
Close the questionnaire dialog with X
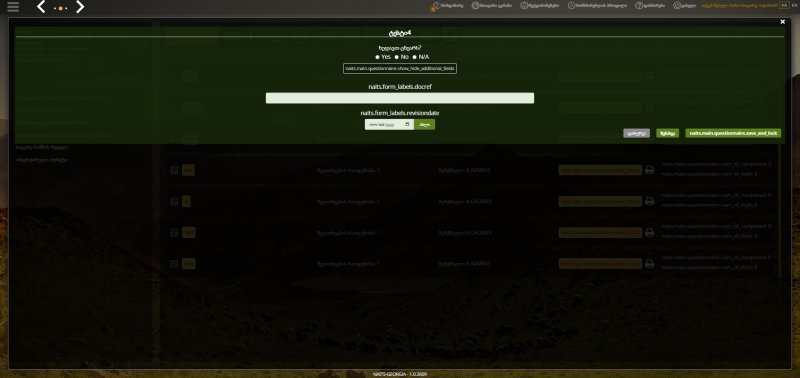[783, 22]
